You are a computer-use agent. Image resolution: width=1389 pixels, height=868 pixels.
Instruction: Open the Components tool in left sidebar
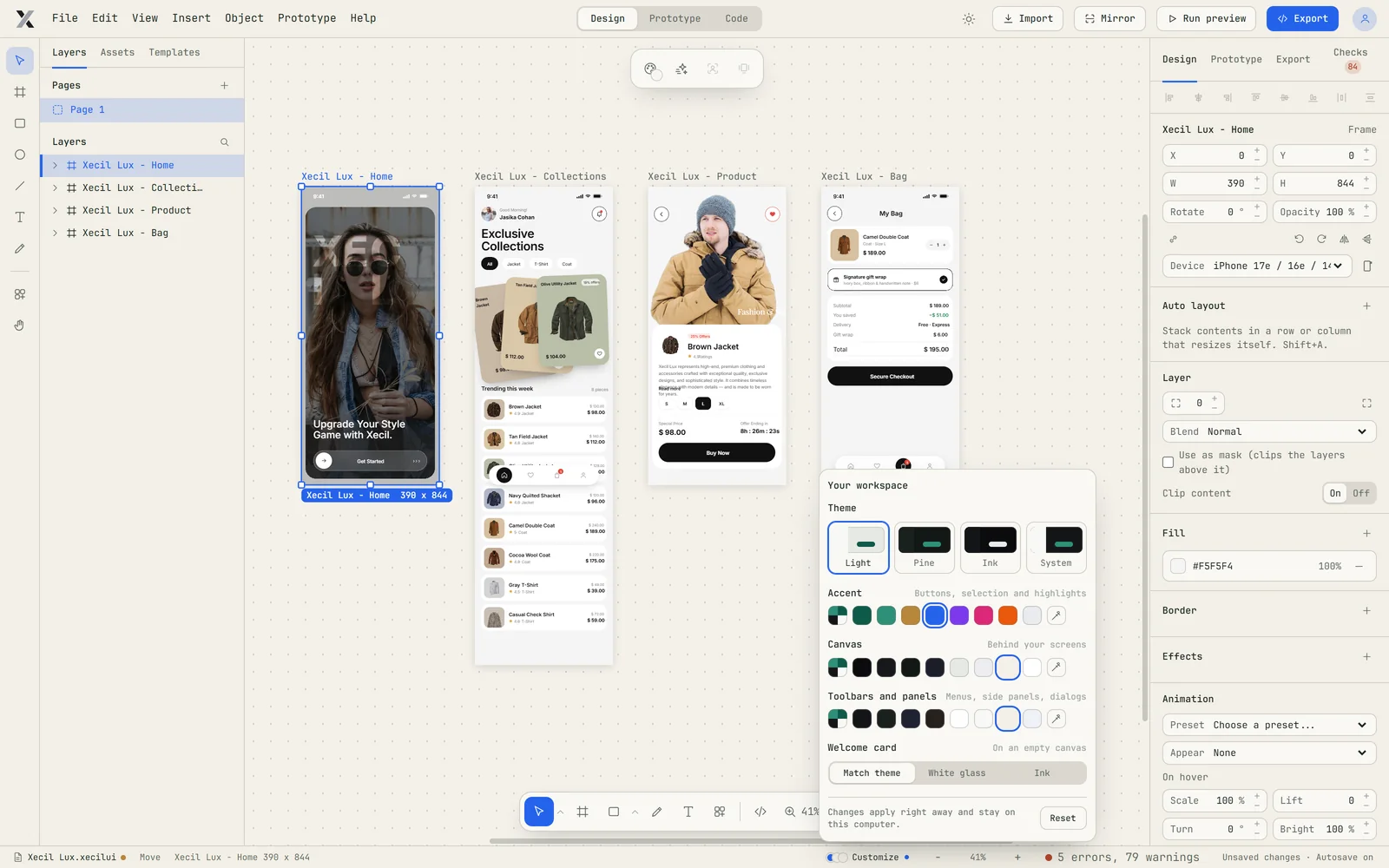pyautogui.click(x=20, y=294)
